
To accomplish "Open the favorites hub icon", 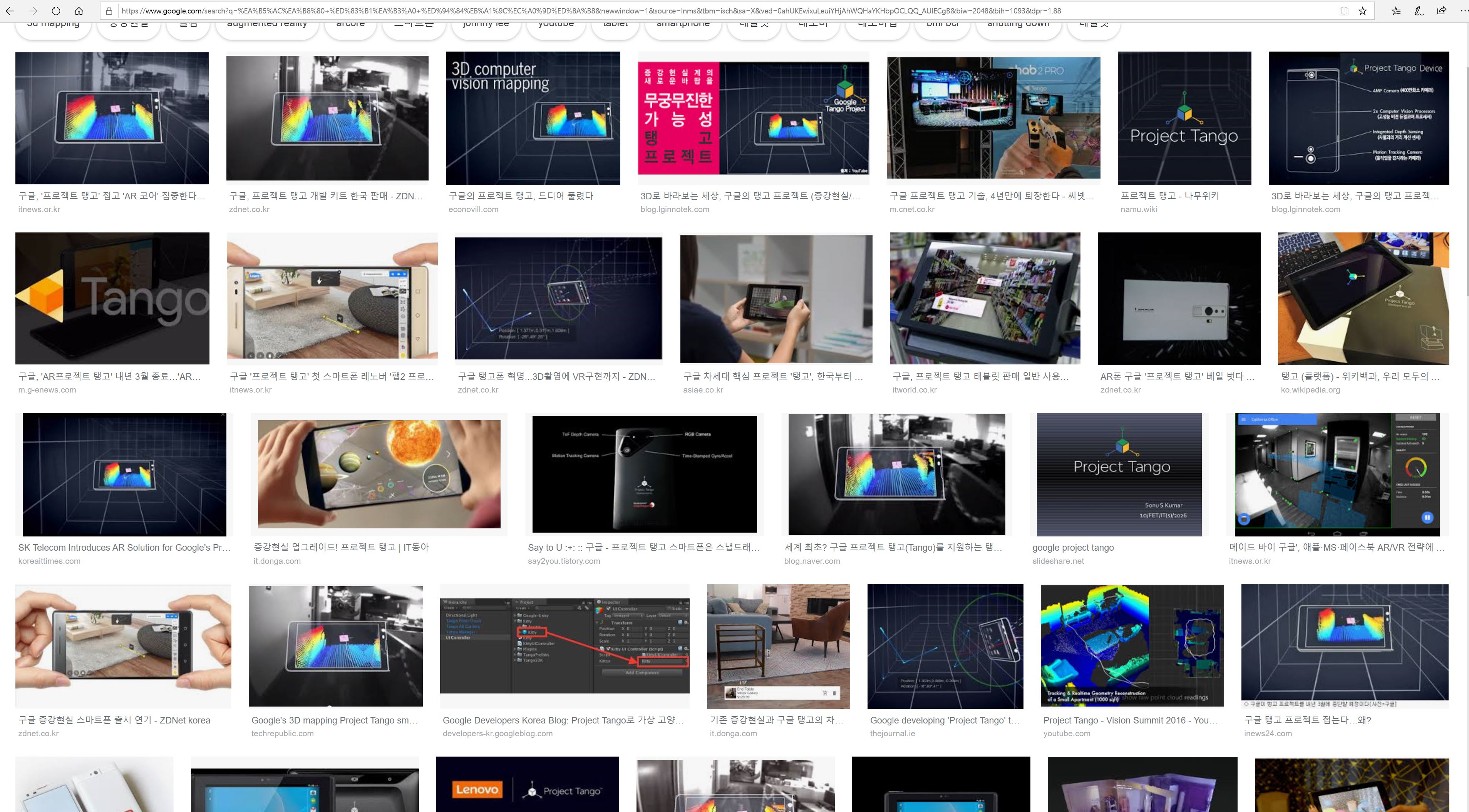I will pos(1395,11).
